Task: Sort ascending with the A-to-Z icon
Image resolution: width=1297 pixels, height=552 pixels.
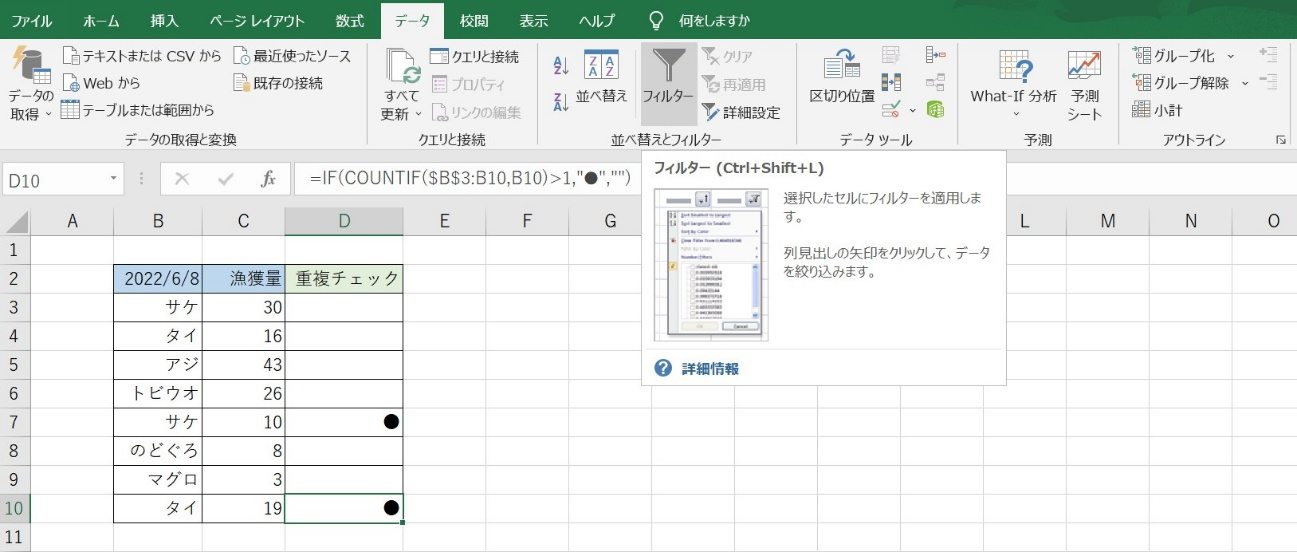Action: (561, 66)
